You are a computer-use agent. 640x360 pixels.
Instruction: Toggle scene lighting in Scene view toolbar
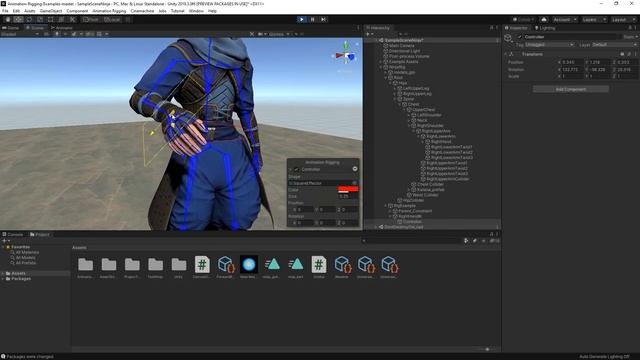57,34
